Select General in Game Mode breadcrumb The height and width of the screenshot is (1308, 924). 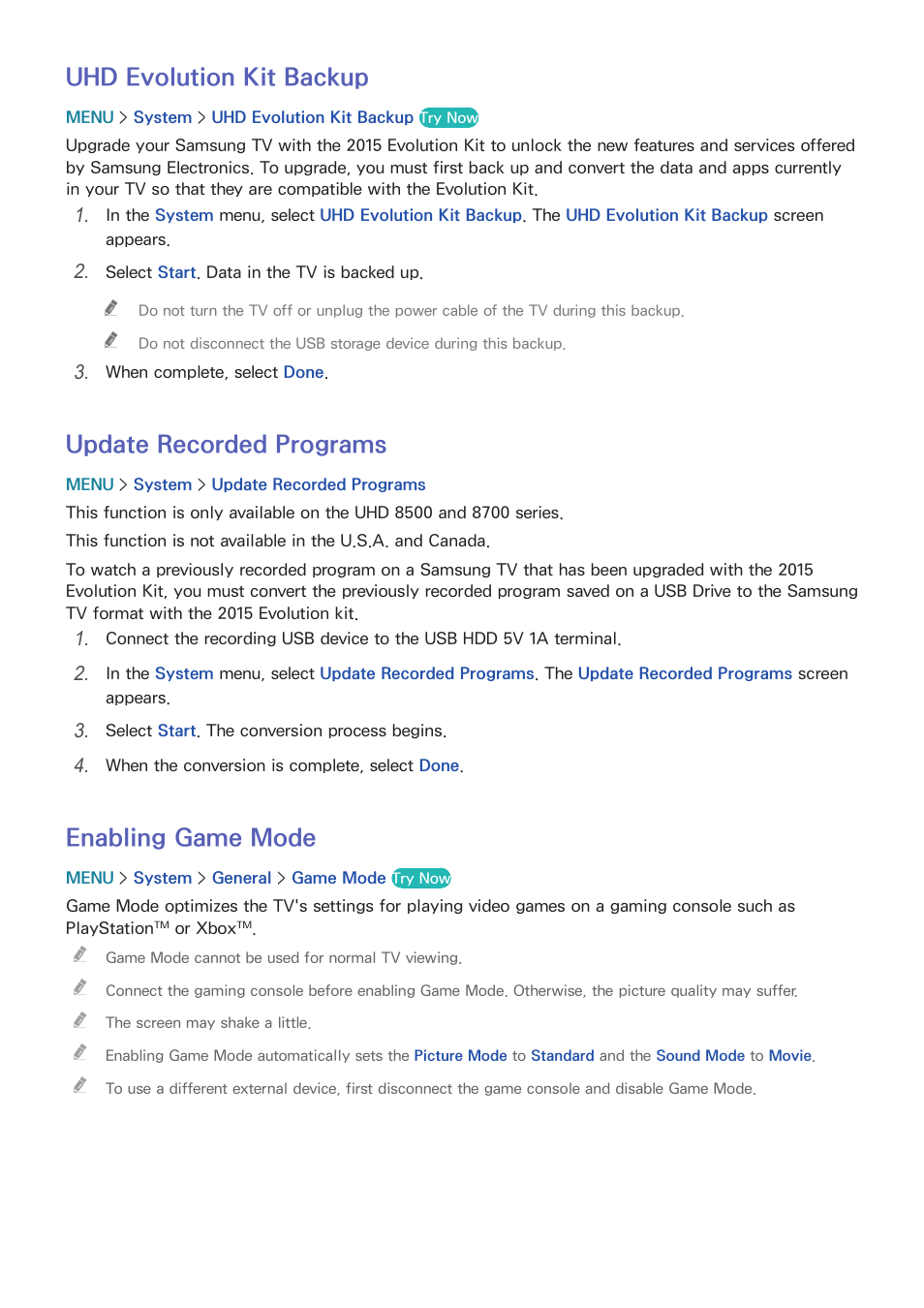242,878
